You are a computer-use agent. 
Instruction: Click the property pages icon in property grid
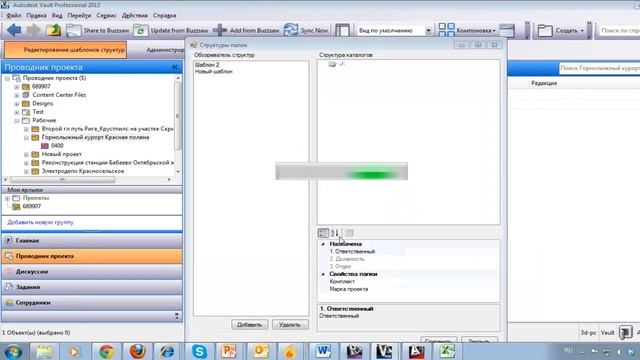[349, 233]
